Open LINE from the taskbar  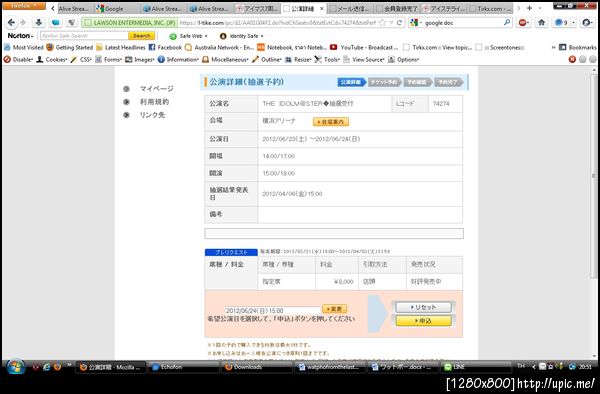[476, 367]
